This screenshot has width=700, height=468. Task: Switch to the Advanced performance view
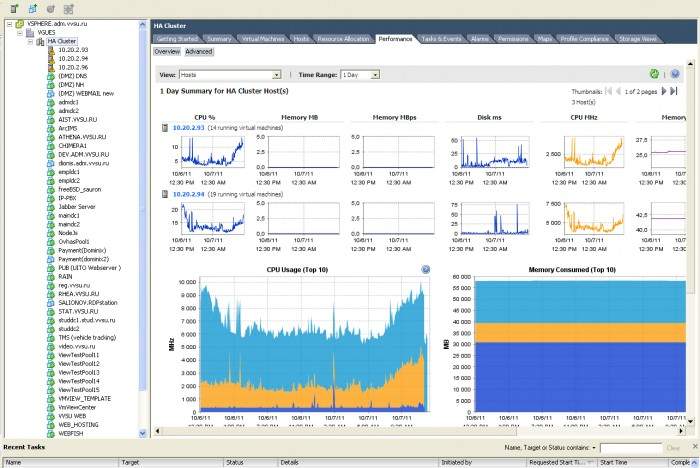pos(198,51)
